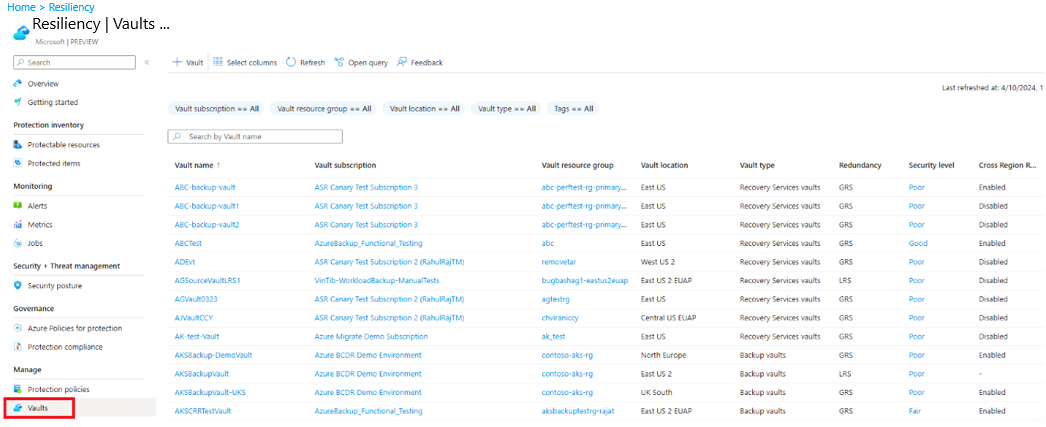Open AKSBackup-DemoVault link
Screen dimensions: 1046x427
click(x=213, y=355)
